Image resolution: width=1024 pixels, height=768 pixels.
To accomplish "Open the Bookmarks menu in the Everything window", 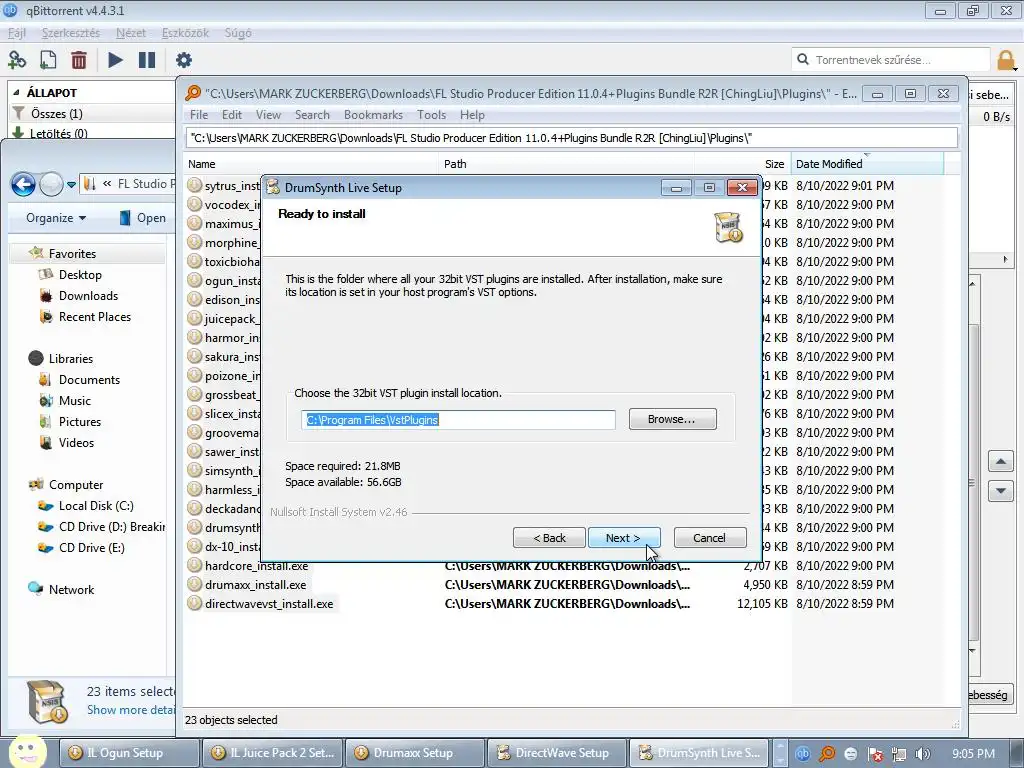I will pos(373,115).
